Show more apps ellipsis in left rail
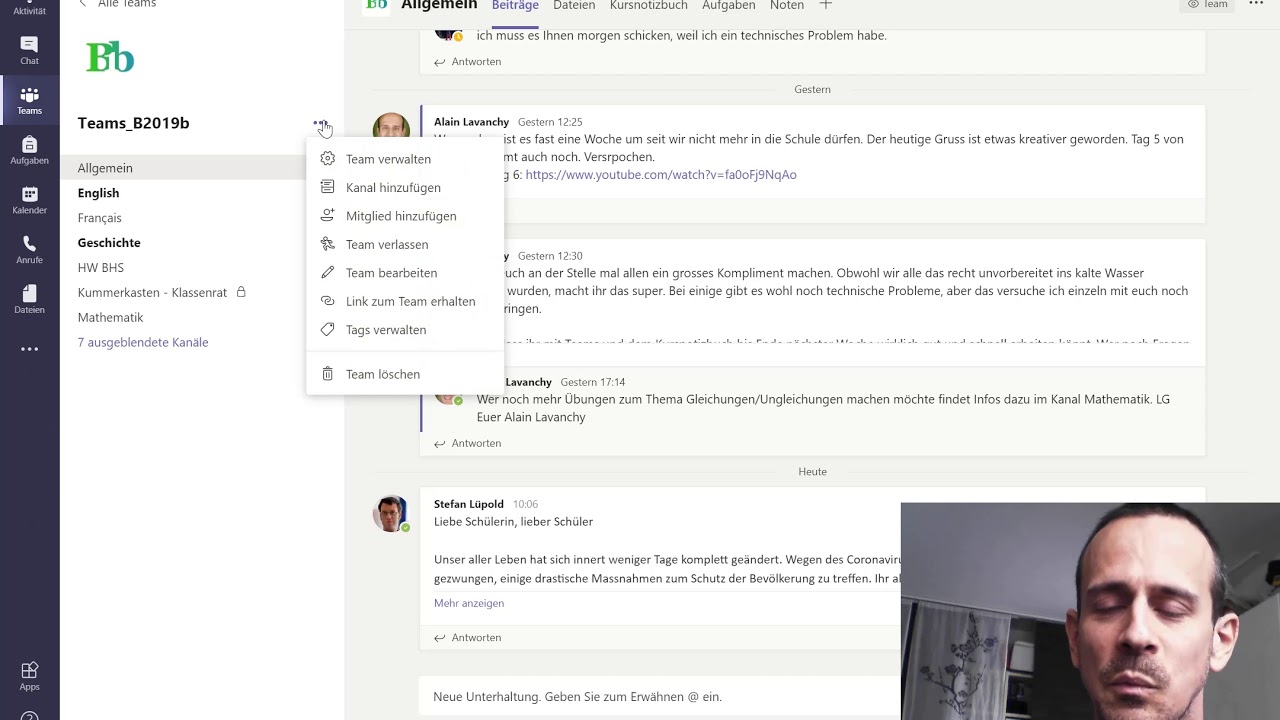 click(x=29, y=349)
